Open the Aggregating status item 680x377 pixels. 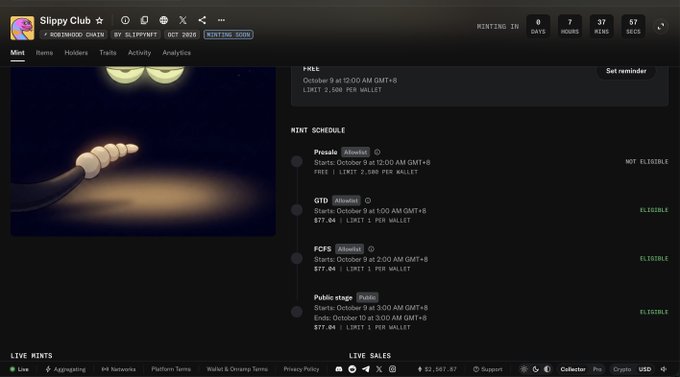pos(65,369)
